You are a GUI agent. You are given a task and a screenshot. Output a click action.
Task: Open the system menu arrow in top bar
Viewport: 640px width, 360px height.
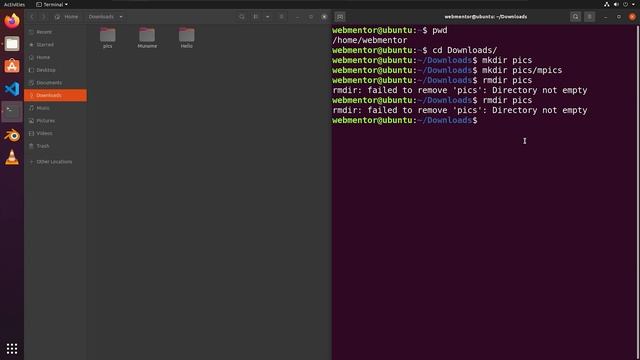tap(633, 4)
